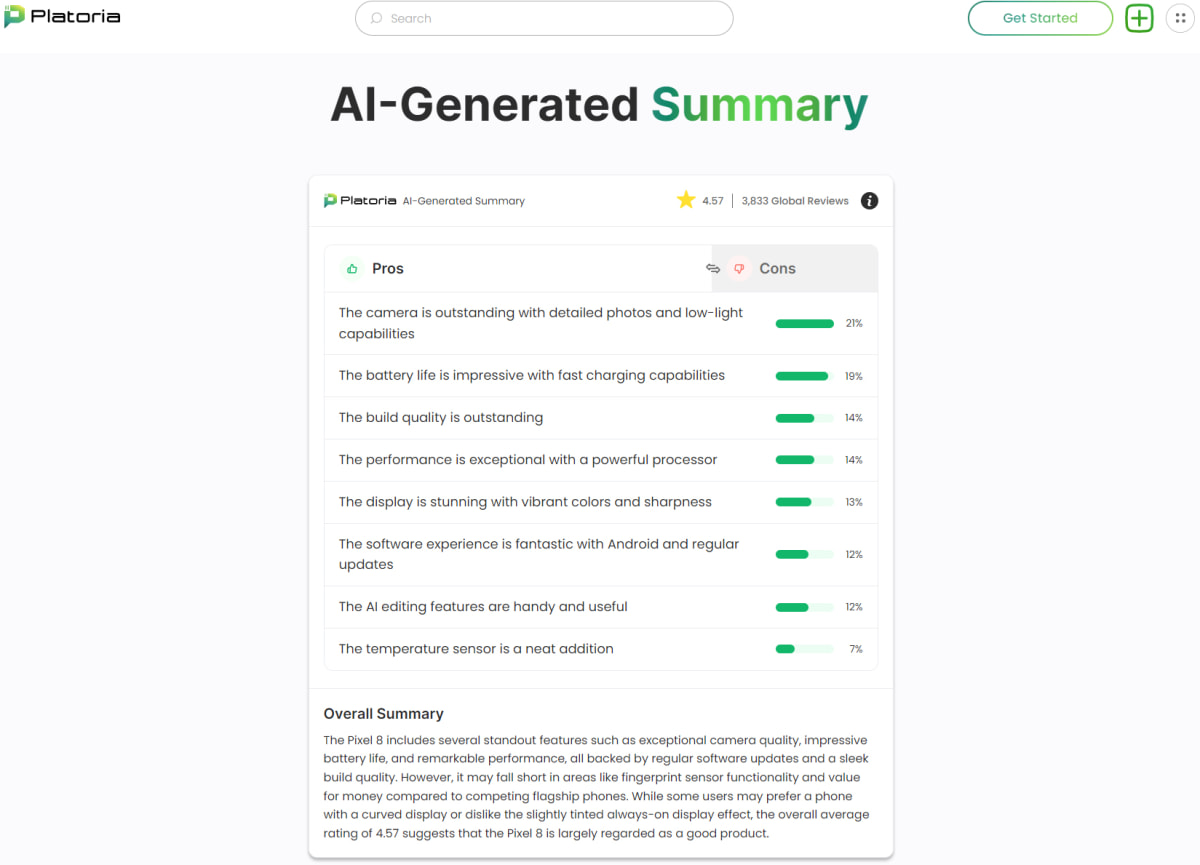Switch to the Cons tab
The width and height of the screenshot is (1200, 865).
click(x=795, y=268)
